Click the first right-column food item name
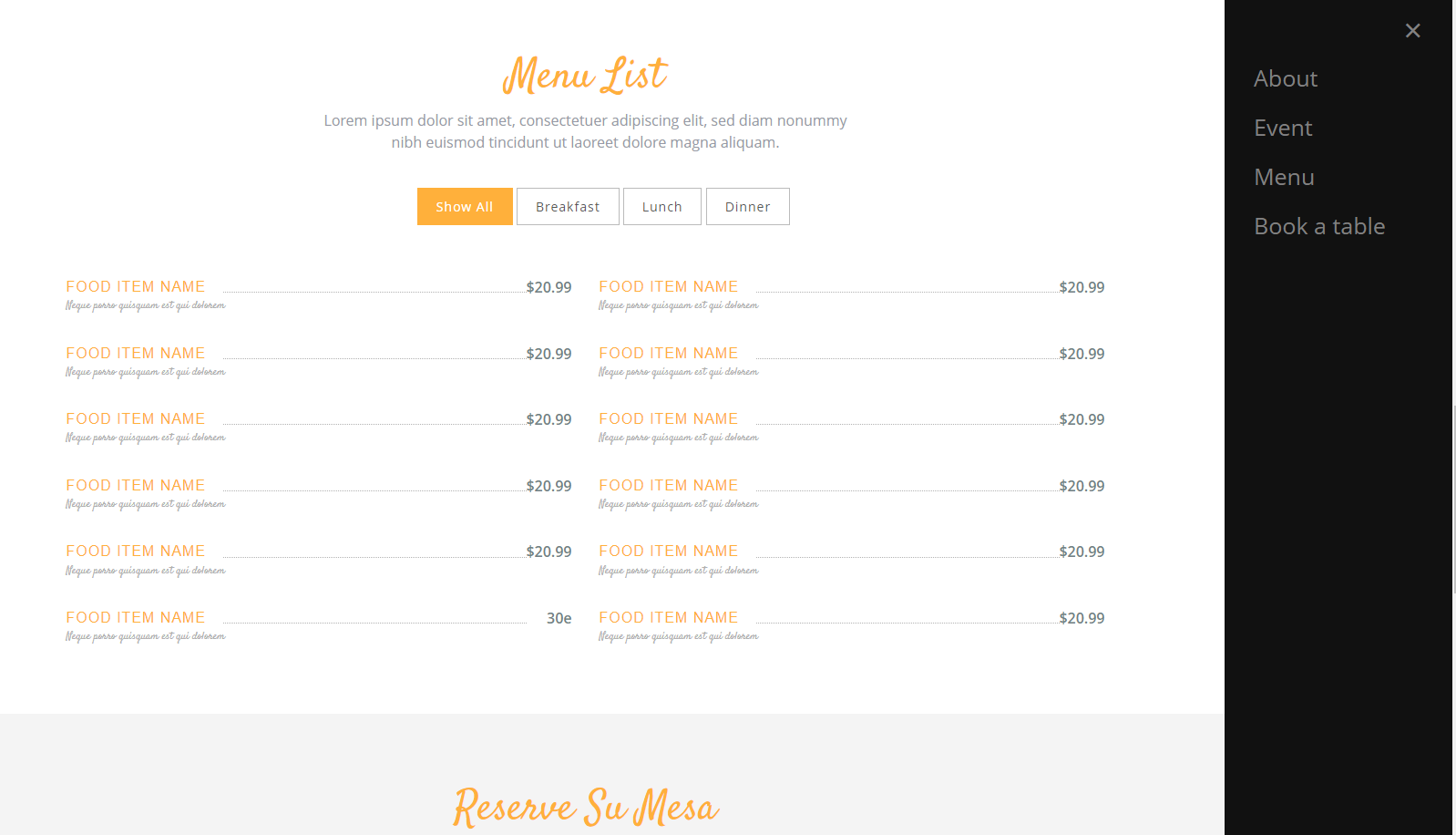Image resolution: width=1456 pixels, height=835 pixels. click(669, 286)
